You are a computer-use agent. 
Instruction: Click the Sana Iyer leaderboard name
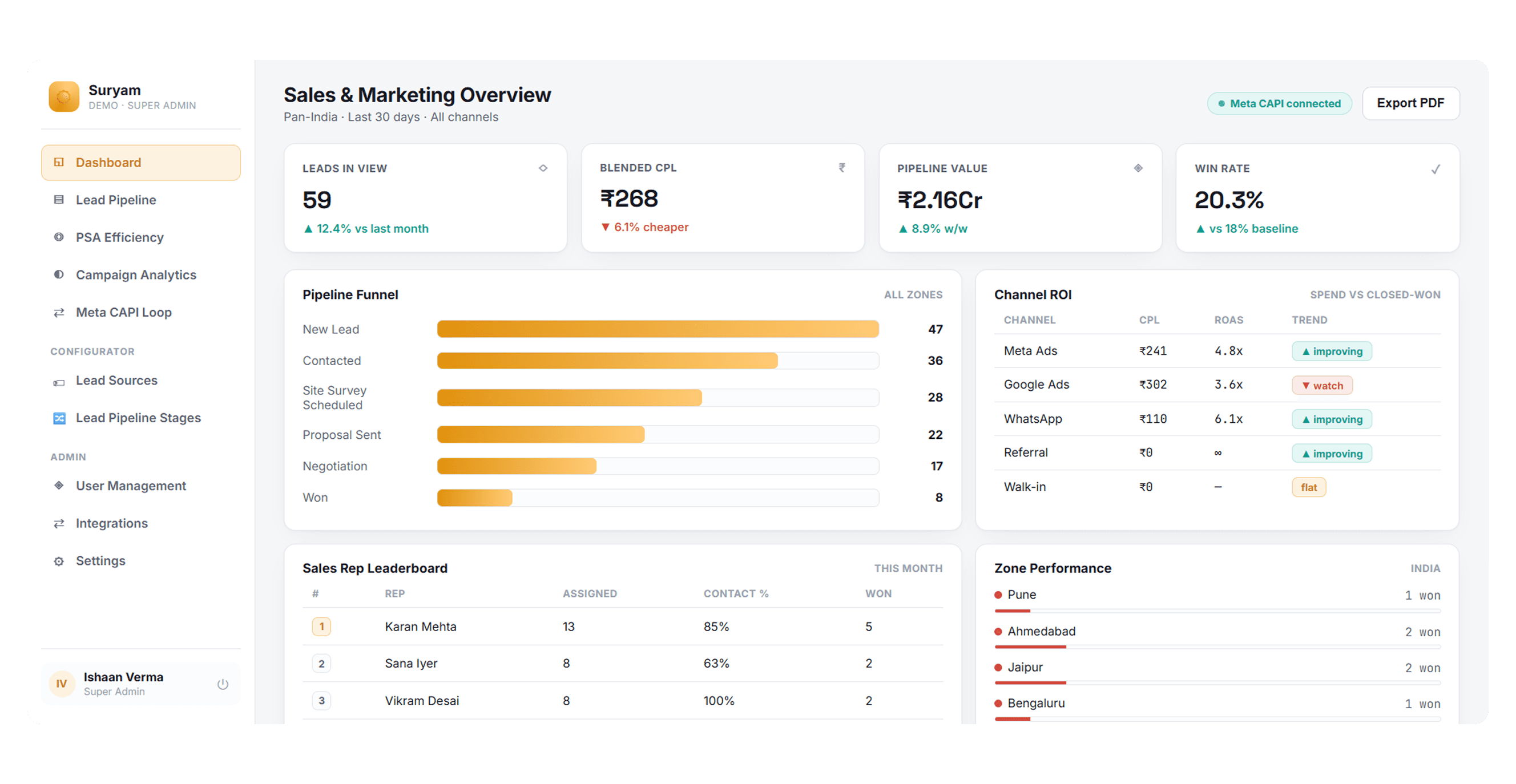click(411, 664)
